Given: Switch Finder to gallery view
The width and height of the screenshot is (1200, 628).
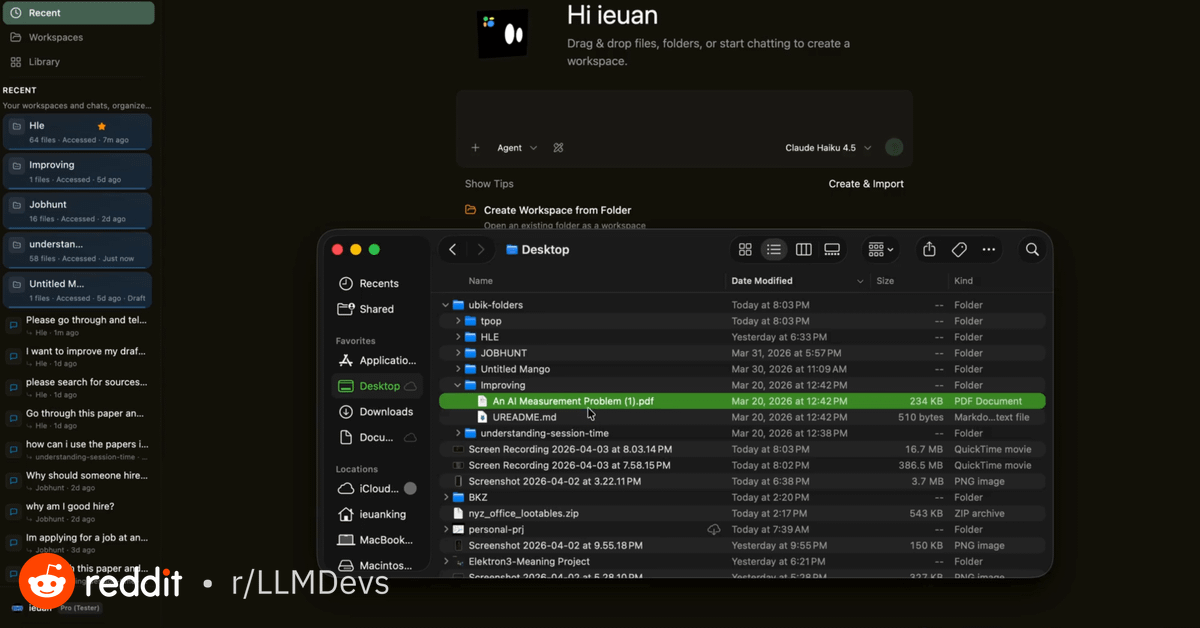Looking at the screenshot, I should tap(831, 249).
